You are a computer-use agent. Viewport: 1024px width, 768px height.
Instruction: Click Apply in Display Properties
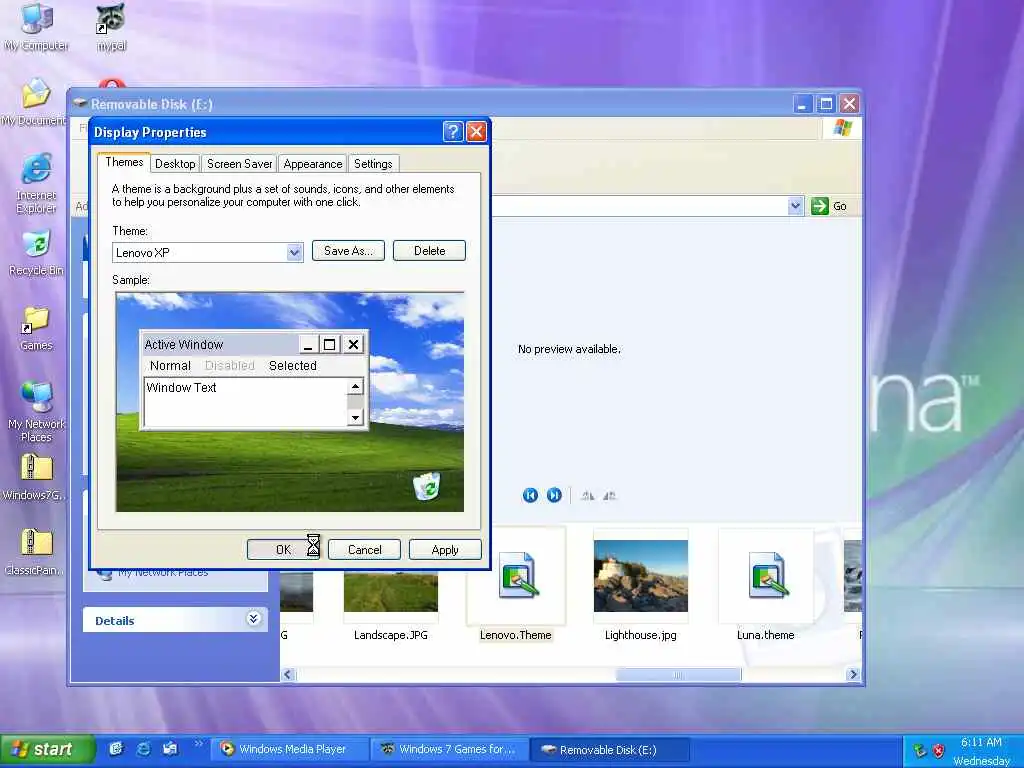coord(445,550)
